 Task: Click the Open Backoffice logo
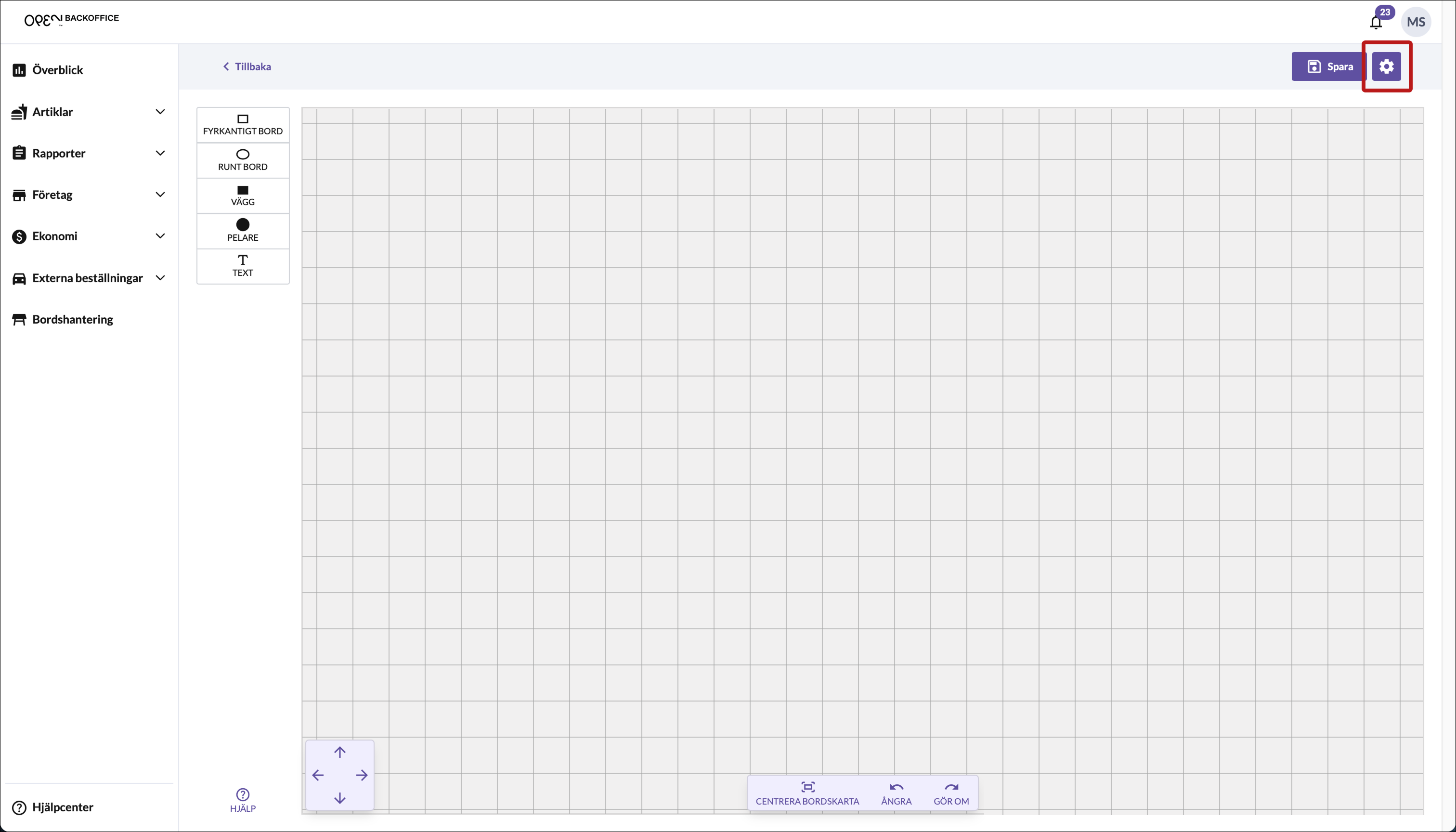tap(71, 19)
